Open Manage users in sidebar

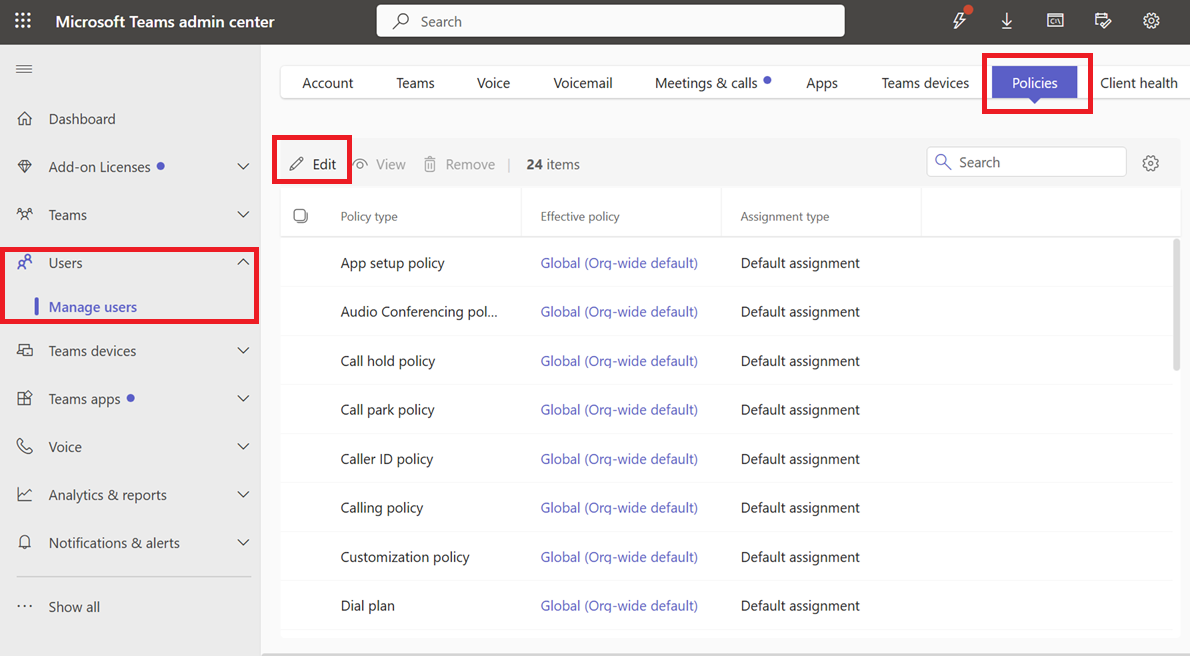click(93, 307)
